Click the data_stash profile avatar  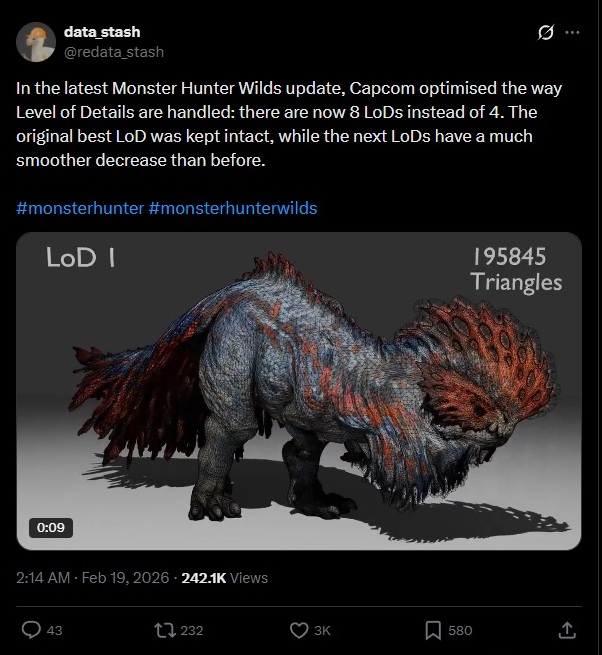click(x=35, y=41)
